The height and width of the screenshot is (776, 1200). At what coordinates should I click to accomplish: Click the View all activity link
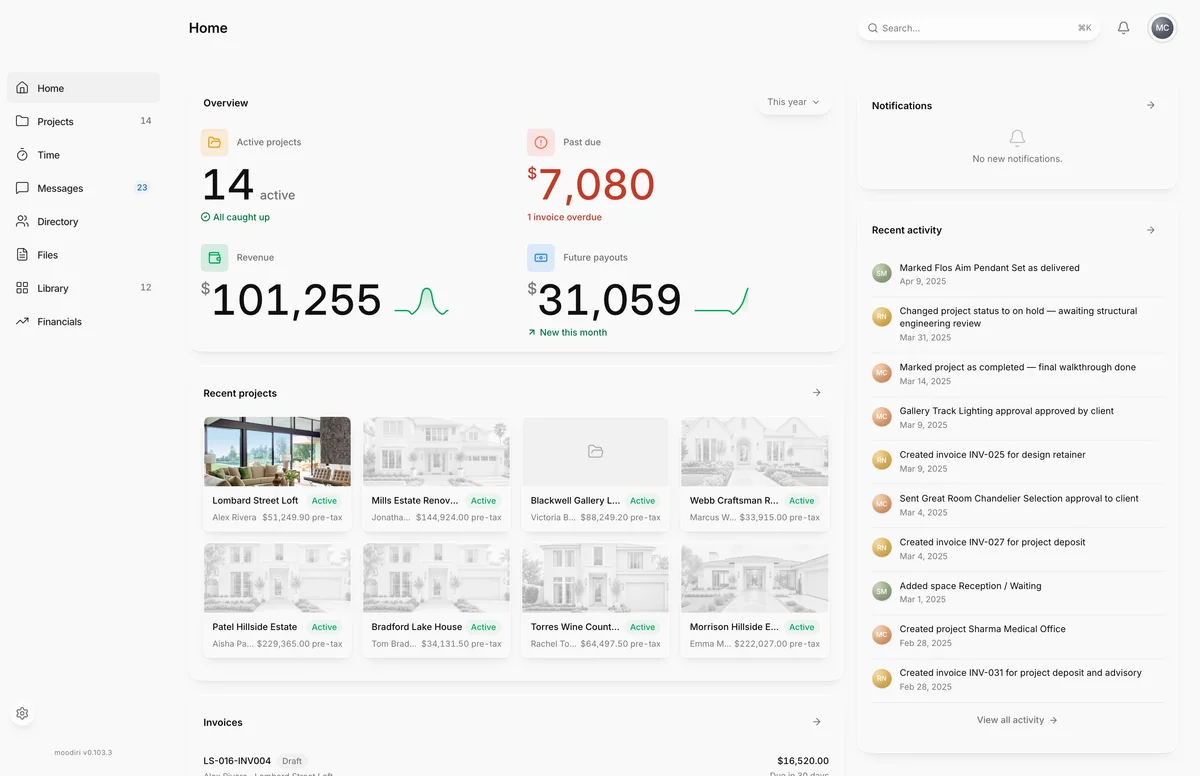(x=1017, y=720)
